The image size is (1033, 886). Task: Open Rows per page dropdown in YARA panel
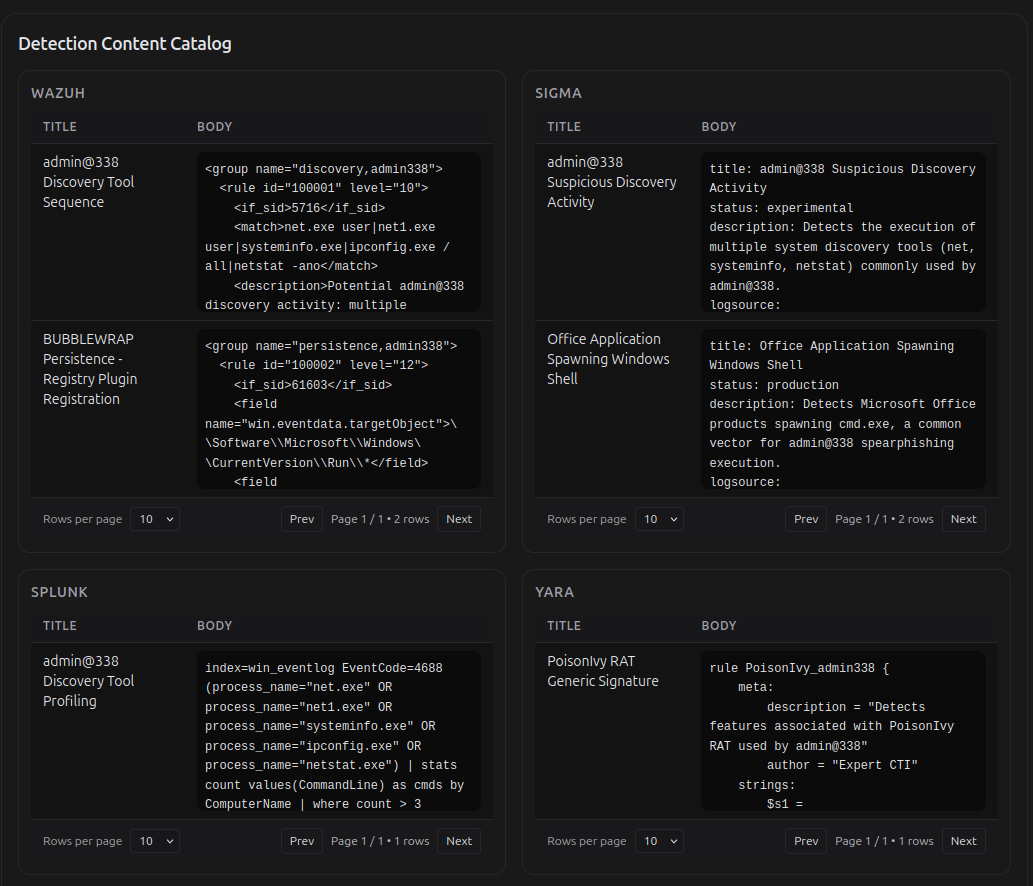point(659,841)
